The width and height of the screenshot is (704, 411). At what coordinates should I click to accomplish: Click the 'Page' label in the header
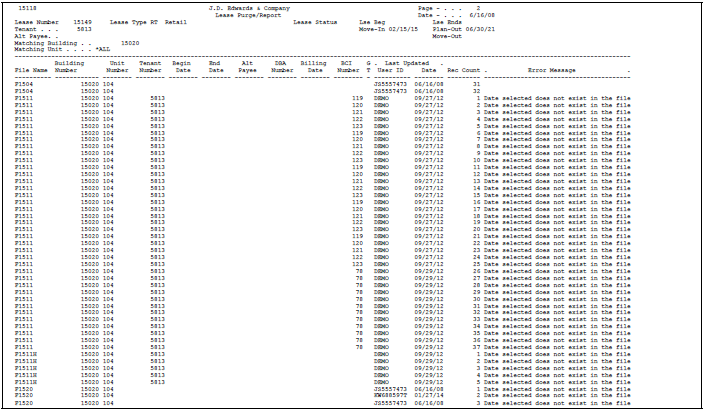pos(425,9)
